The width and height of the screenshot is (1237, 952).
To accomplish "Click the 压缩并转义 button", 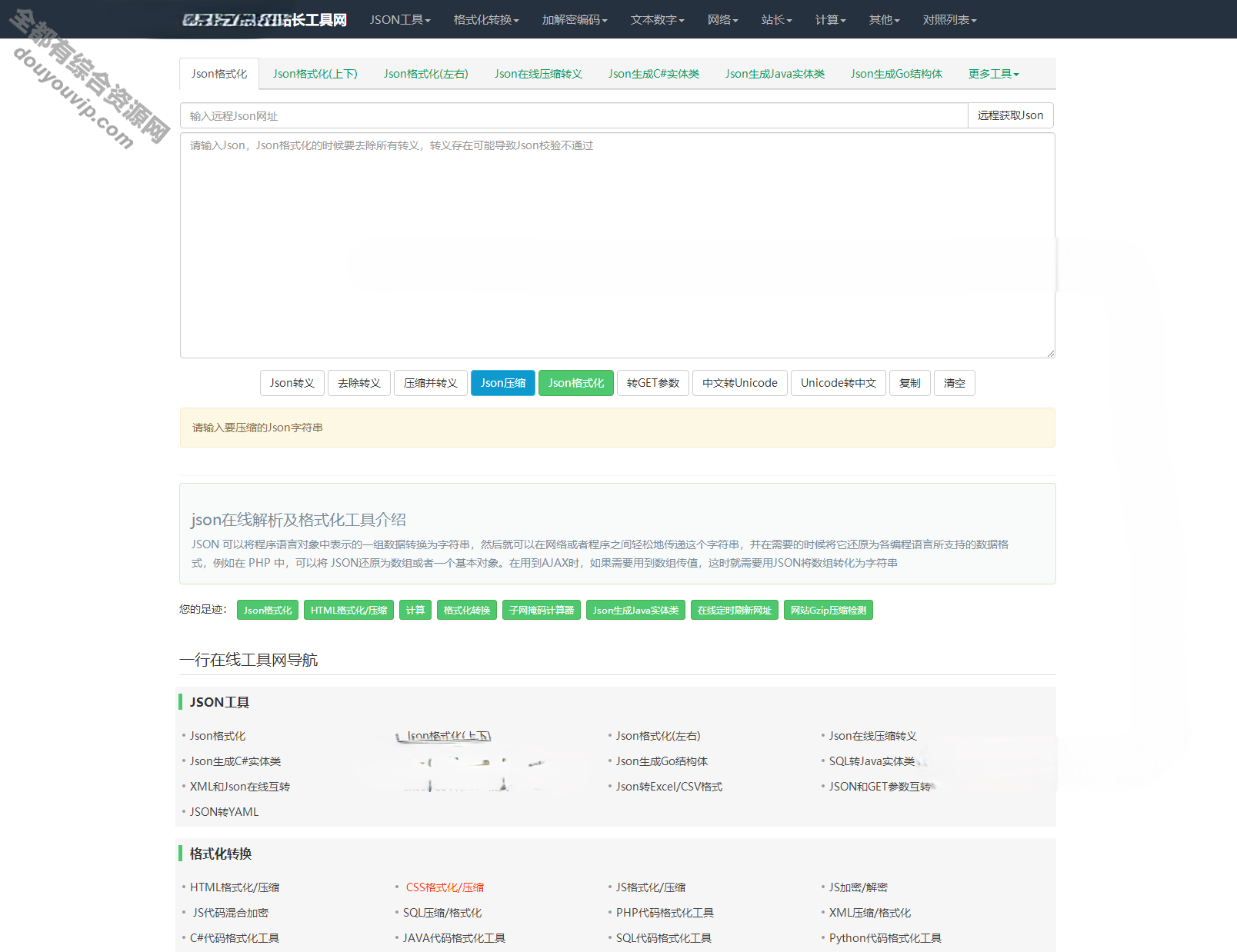I will tap(431, 383).
